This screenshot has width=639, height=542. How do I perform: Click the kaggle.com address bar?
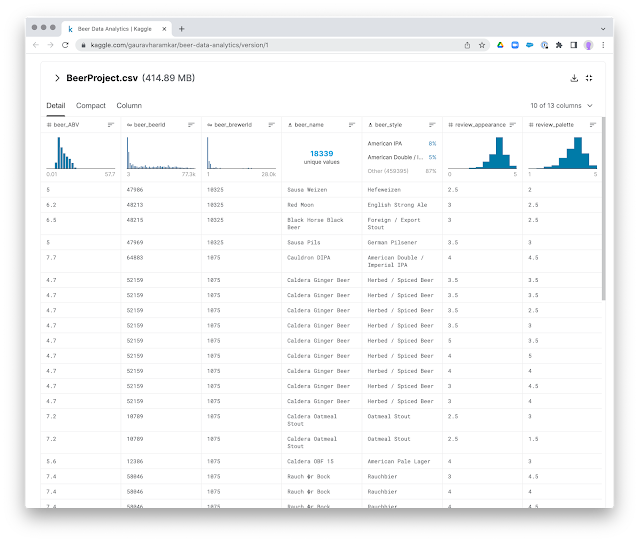[x=269, y=45]
